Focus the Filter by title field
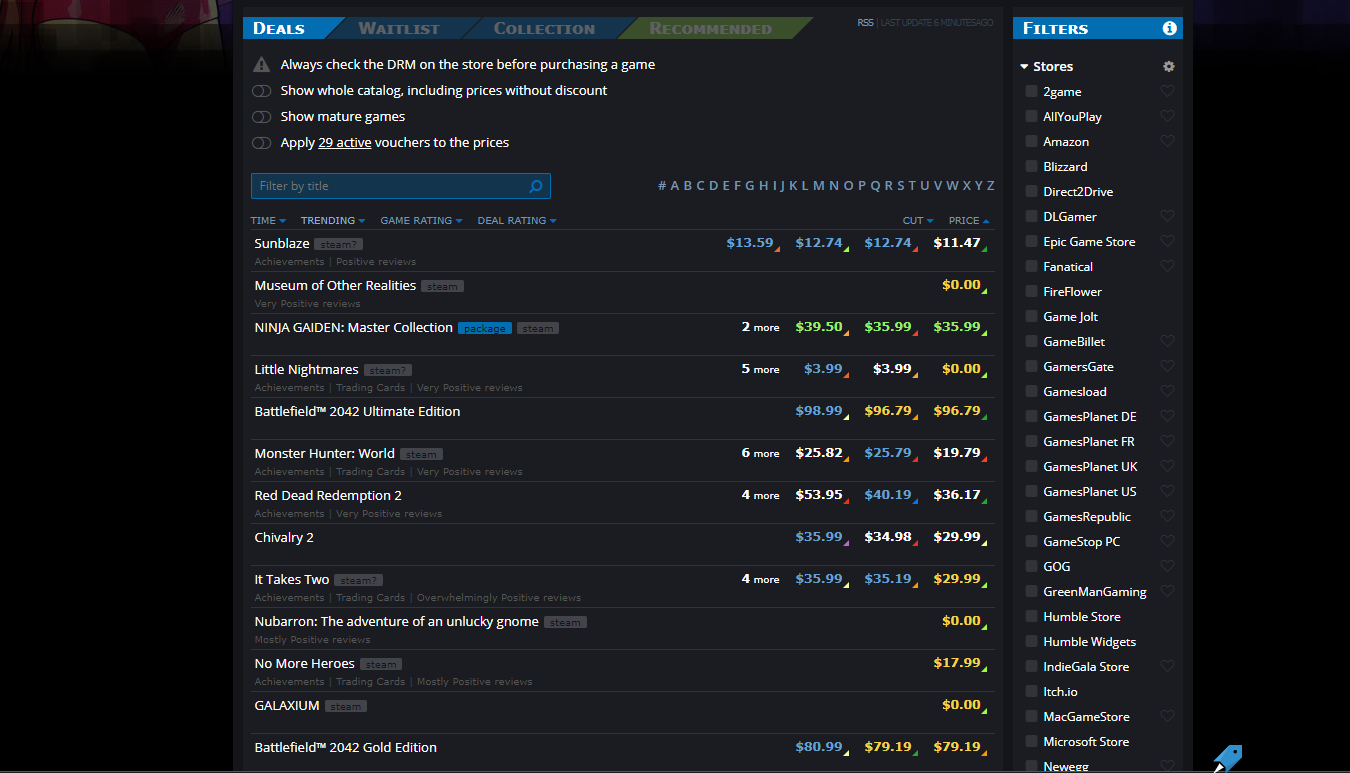 400,186
